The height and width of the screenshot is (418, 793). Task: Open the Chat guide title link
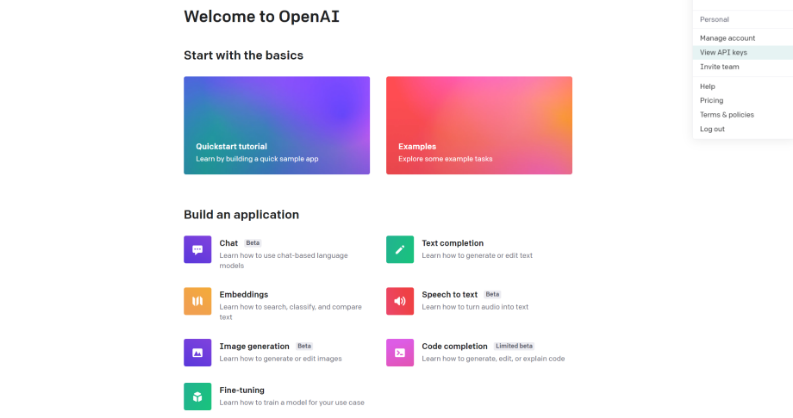point(229,243)
